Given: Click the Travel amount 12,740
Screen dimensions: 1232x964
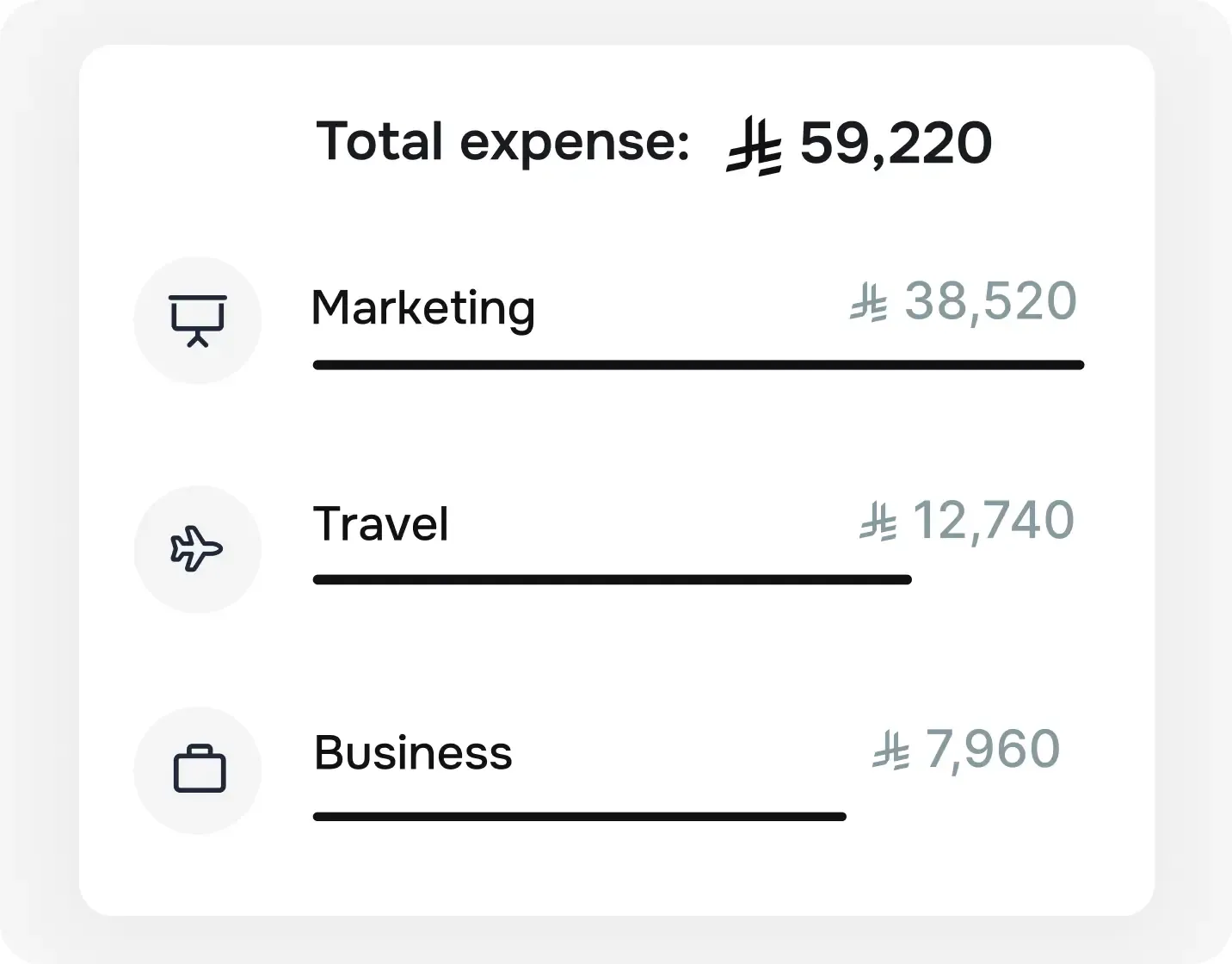Looking at the screenshot, I should point(992,521).
